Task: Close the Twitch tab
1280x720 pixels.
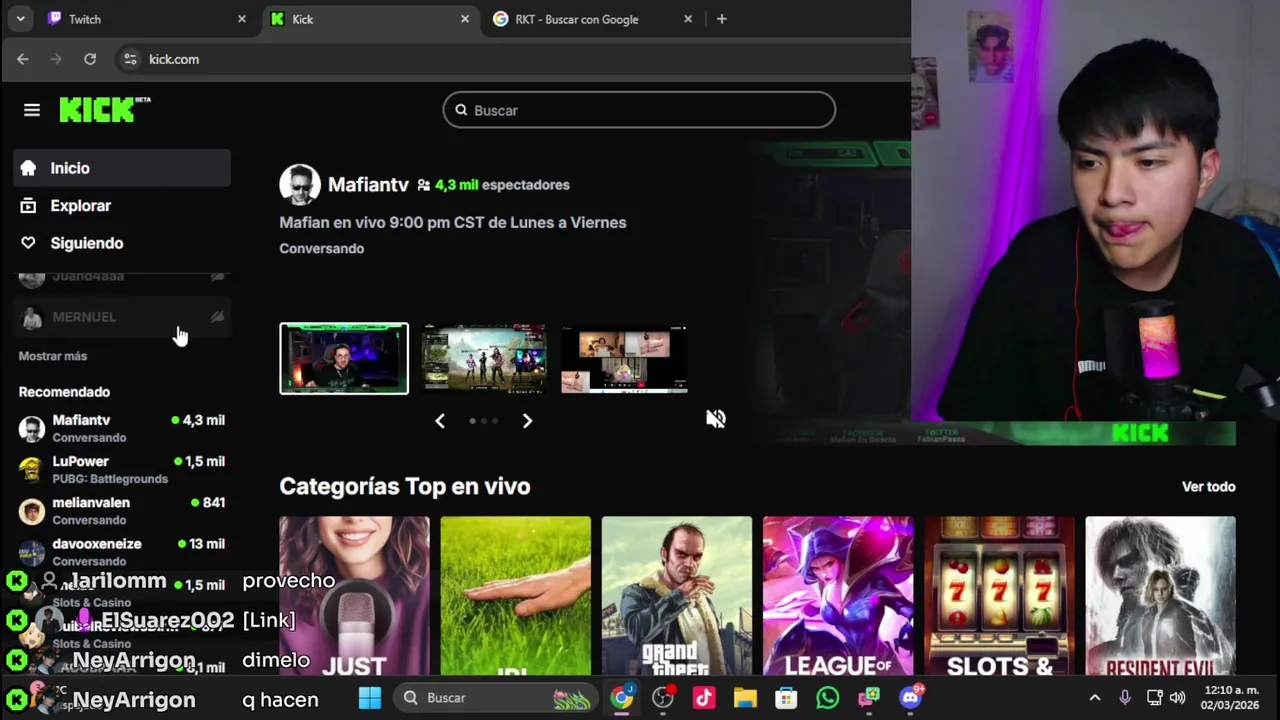Action: point(241,19)
